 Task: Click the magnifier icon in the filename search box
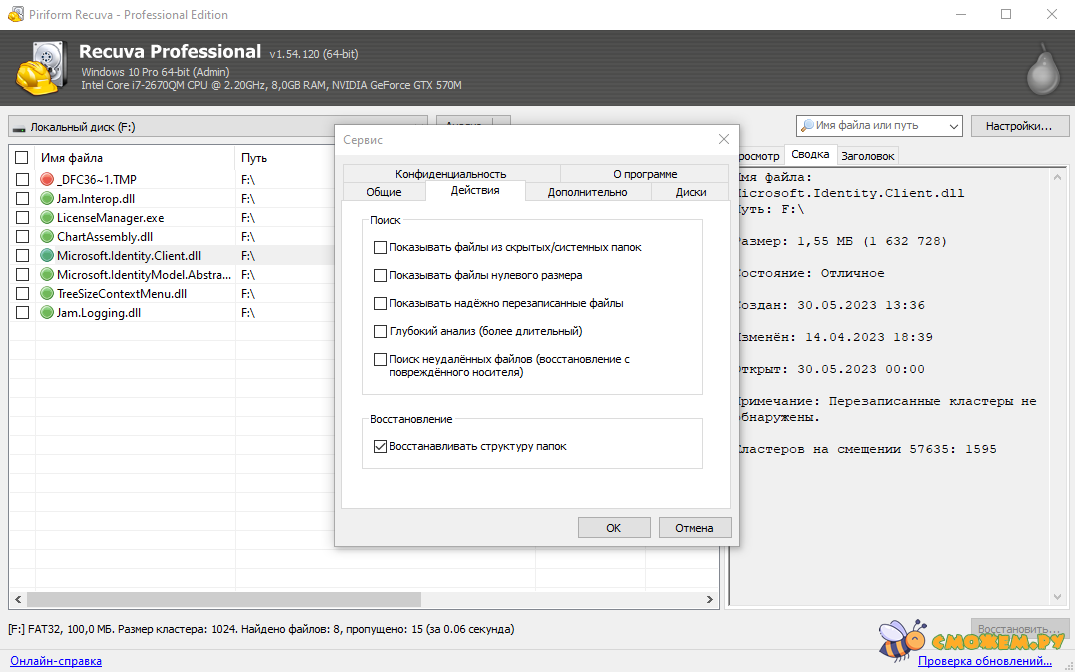click(x=807, y=125)
